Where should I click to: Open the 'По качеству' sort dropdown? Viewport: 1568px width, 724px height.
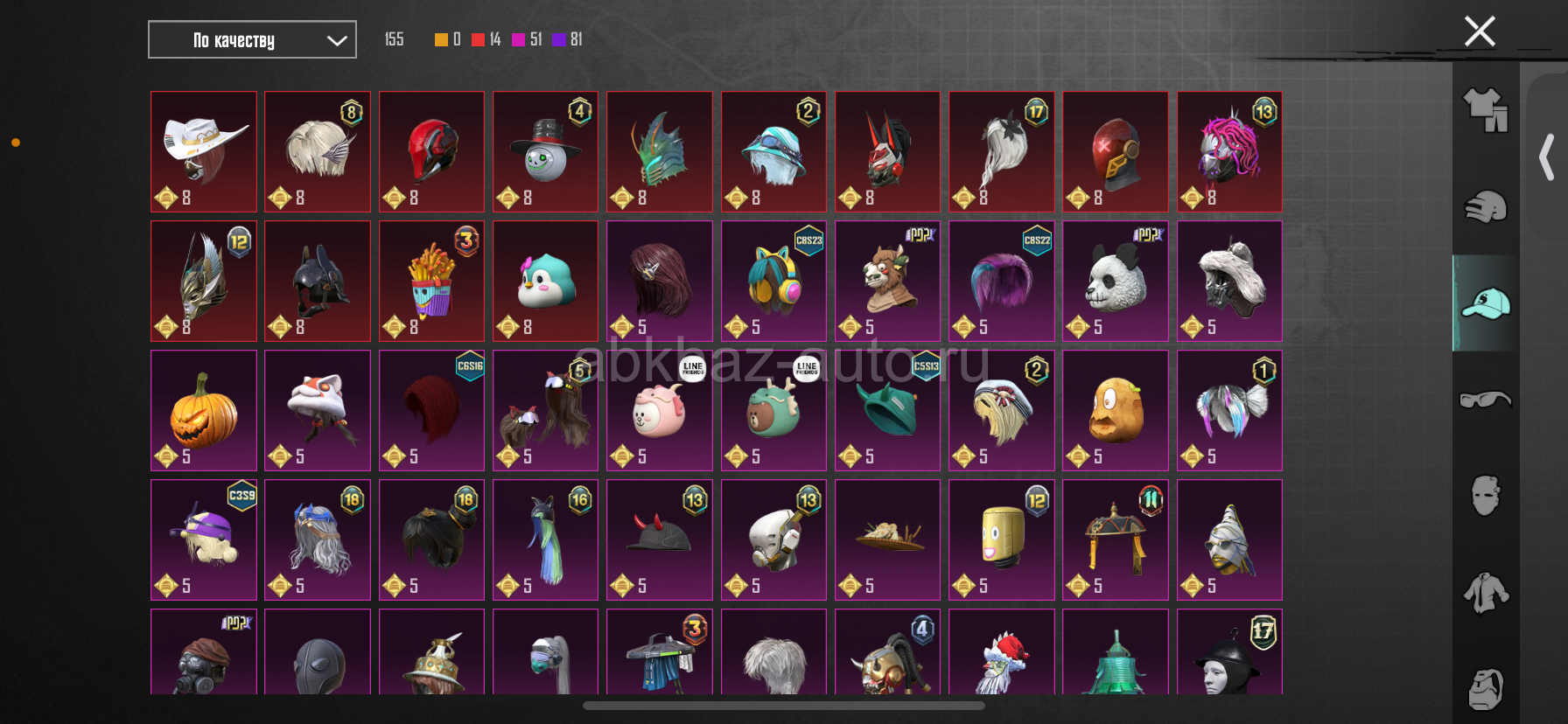click(252, 39)
